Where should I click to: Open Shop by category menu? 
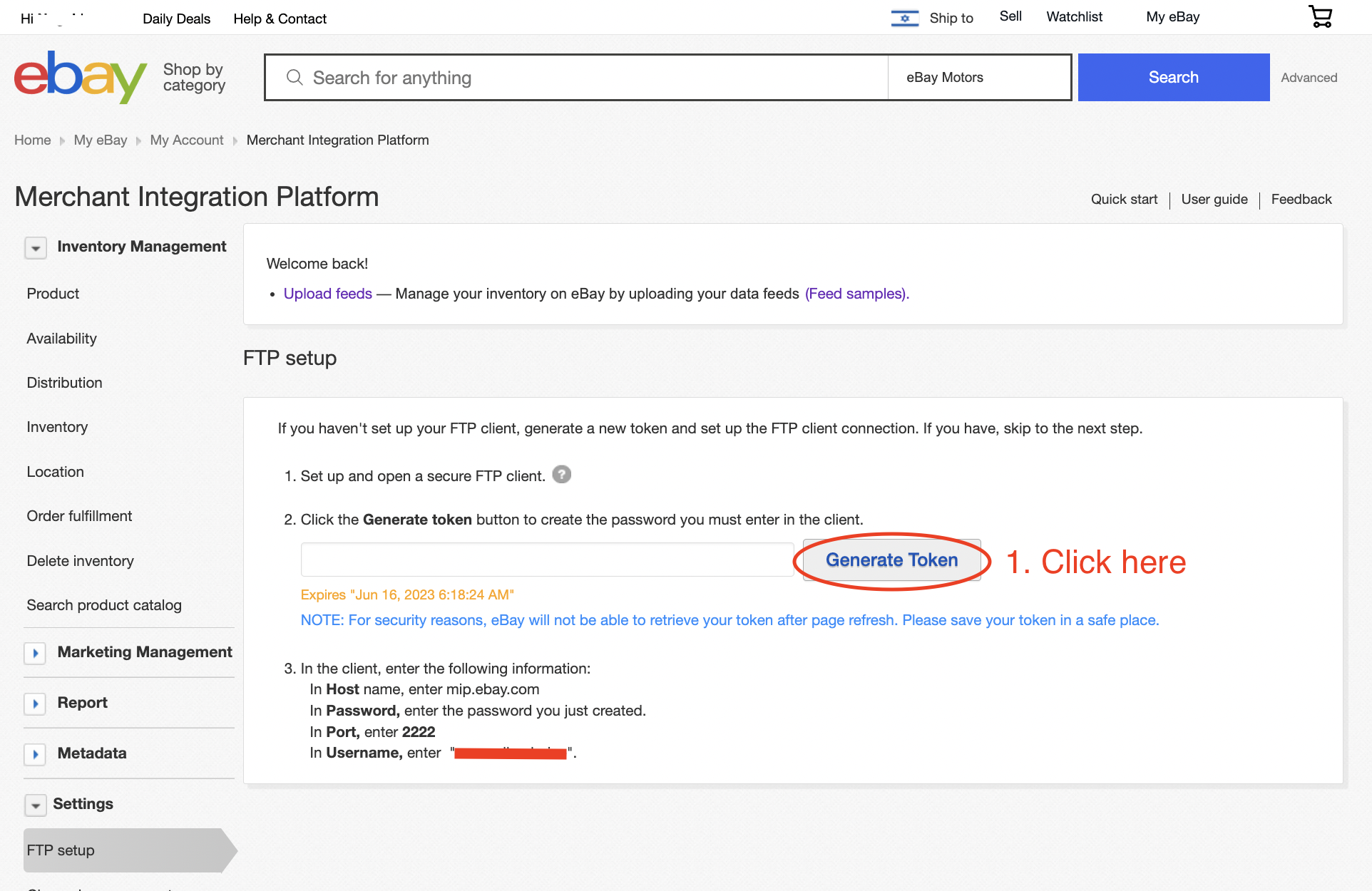click(194, 77)
